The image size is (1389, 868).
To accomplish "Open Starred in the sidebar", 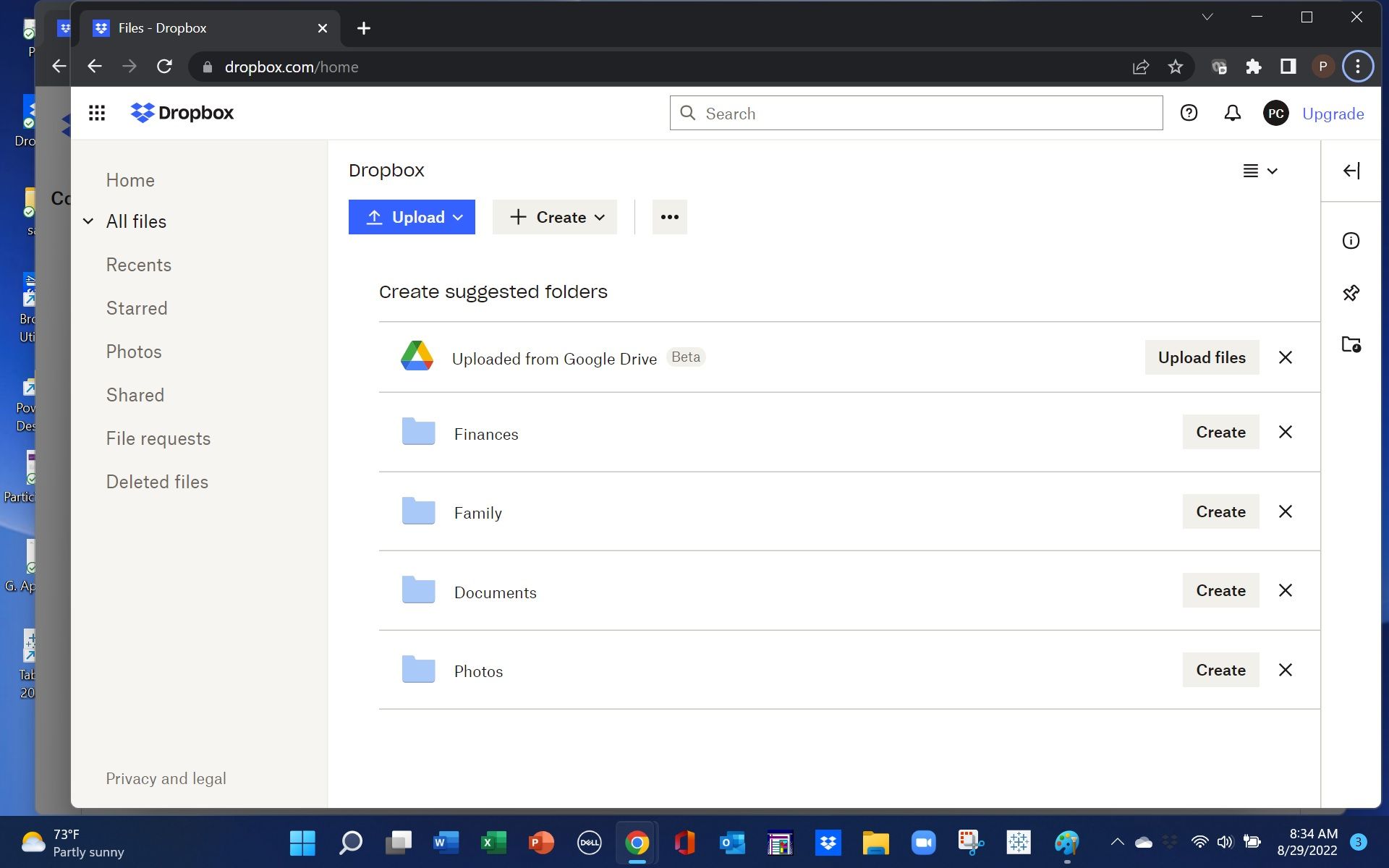I will click(137, 308).
